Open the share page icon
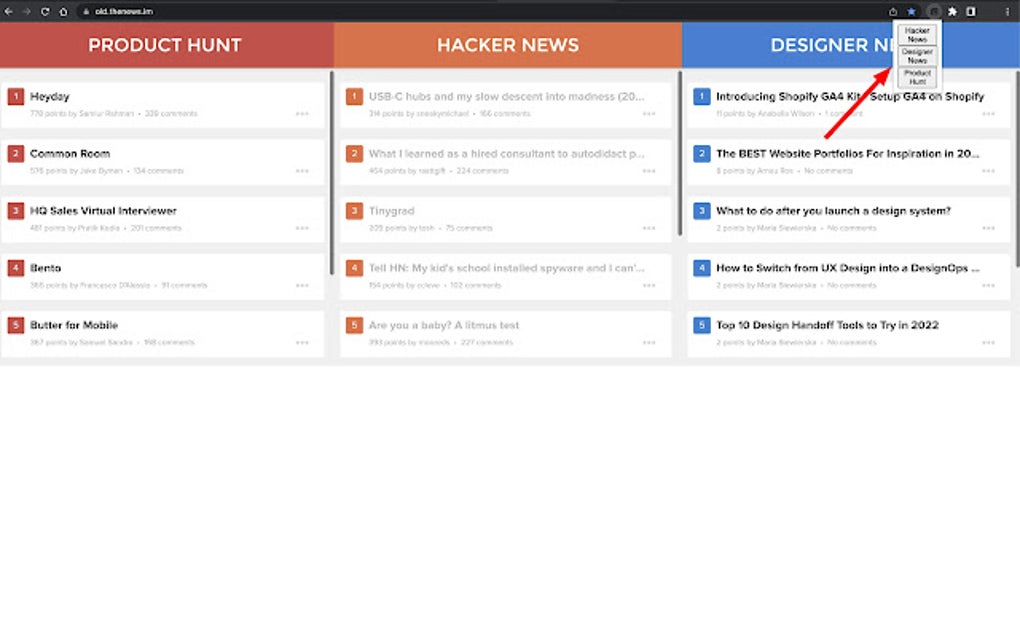This screenshot has height=638, width=1020. (x=893, y=11)
